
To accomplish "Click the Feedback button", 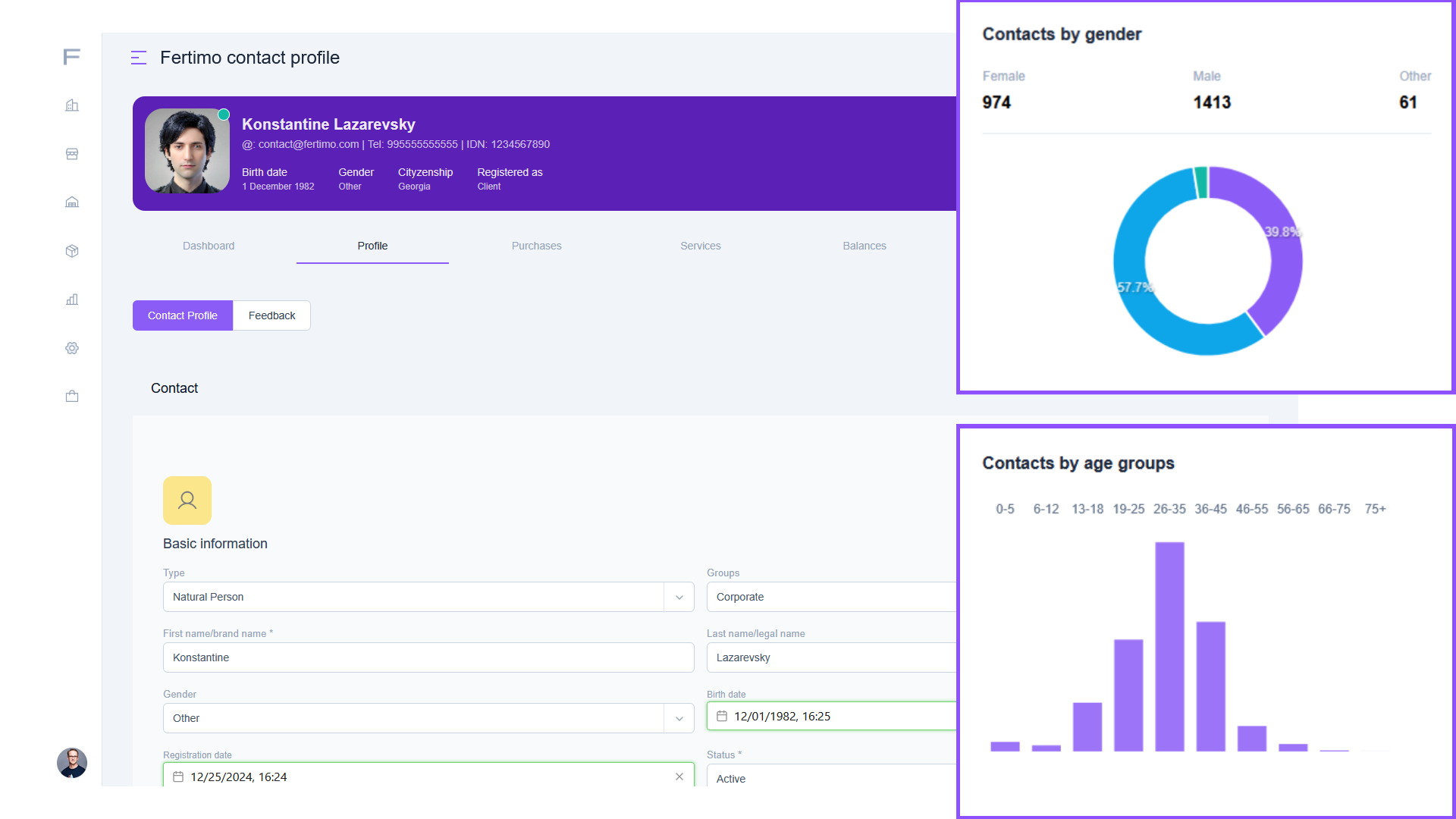I will tap(271, 315).
